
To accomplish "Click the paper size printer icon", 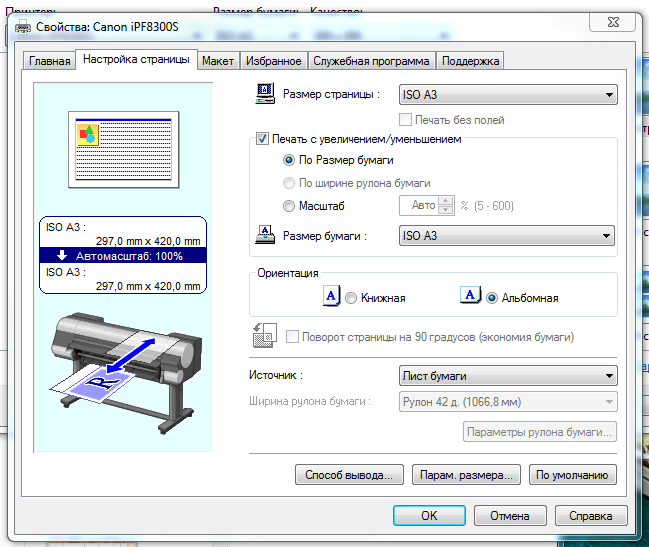I will 265,235.
